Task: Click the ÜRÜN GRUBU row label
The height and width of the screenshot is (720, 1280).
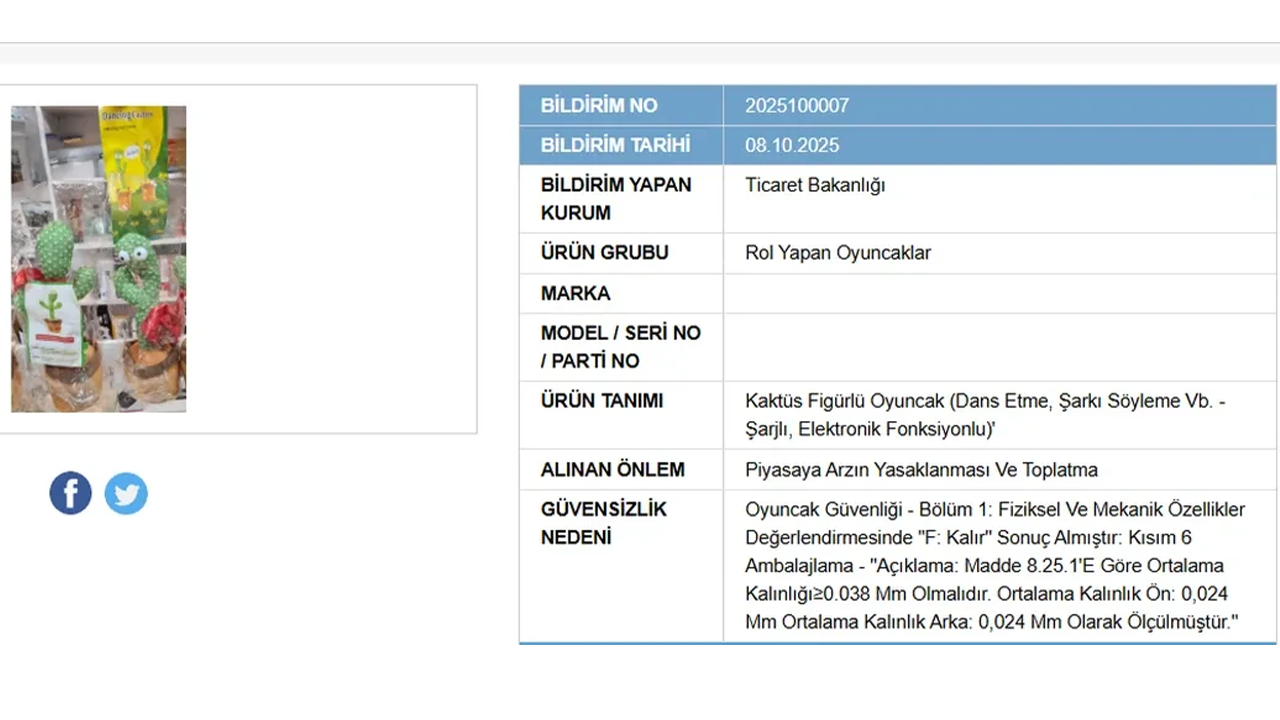Action: click(604, 253)
